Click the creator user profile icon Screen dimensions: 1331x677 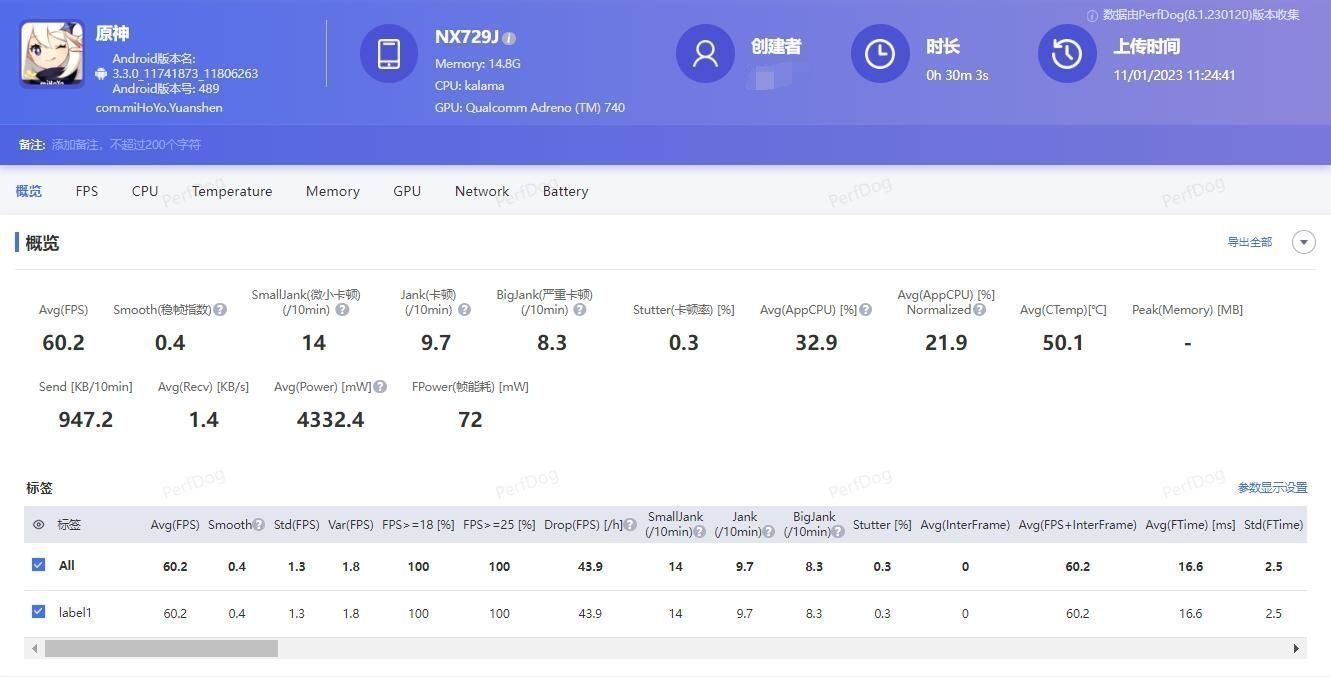(705, 54)
